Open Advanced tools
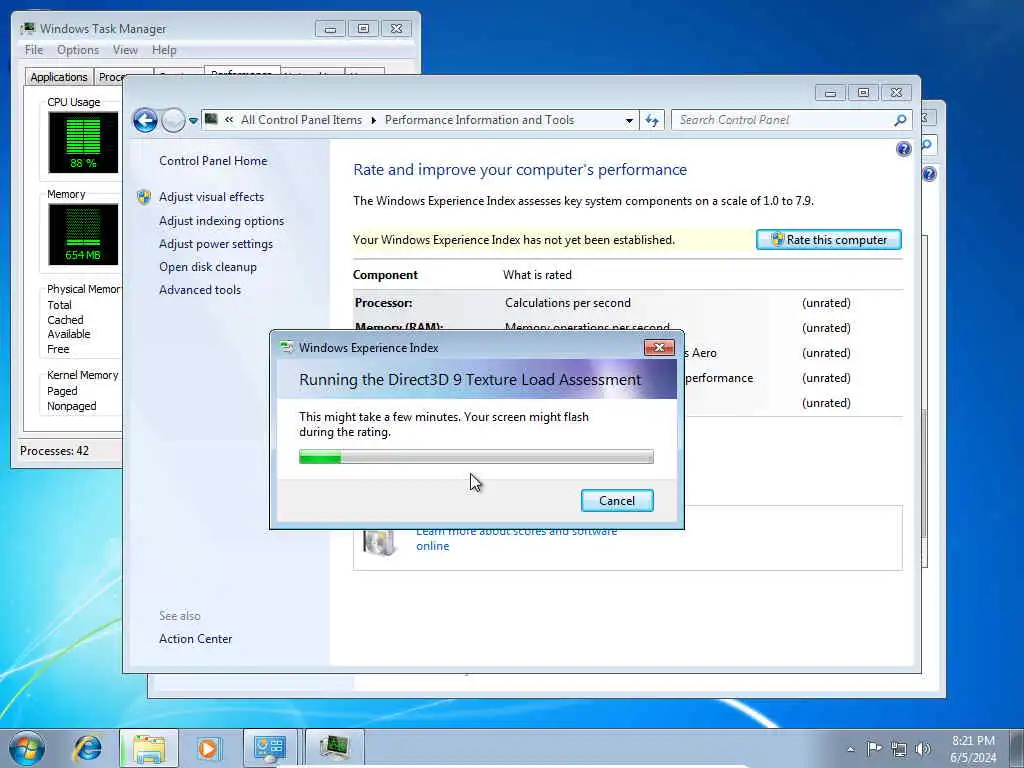Image resolution: width=1024 pixels, height=768 pixels. coord(200,289)
